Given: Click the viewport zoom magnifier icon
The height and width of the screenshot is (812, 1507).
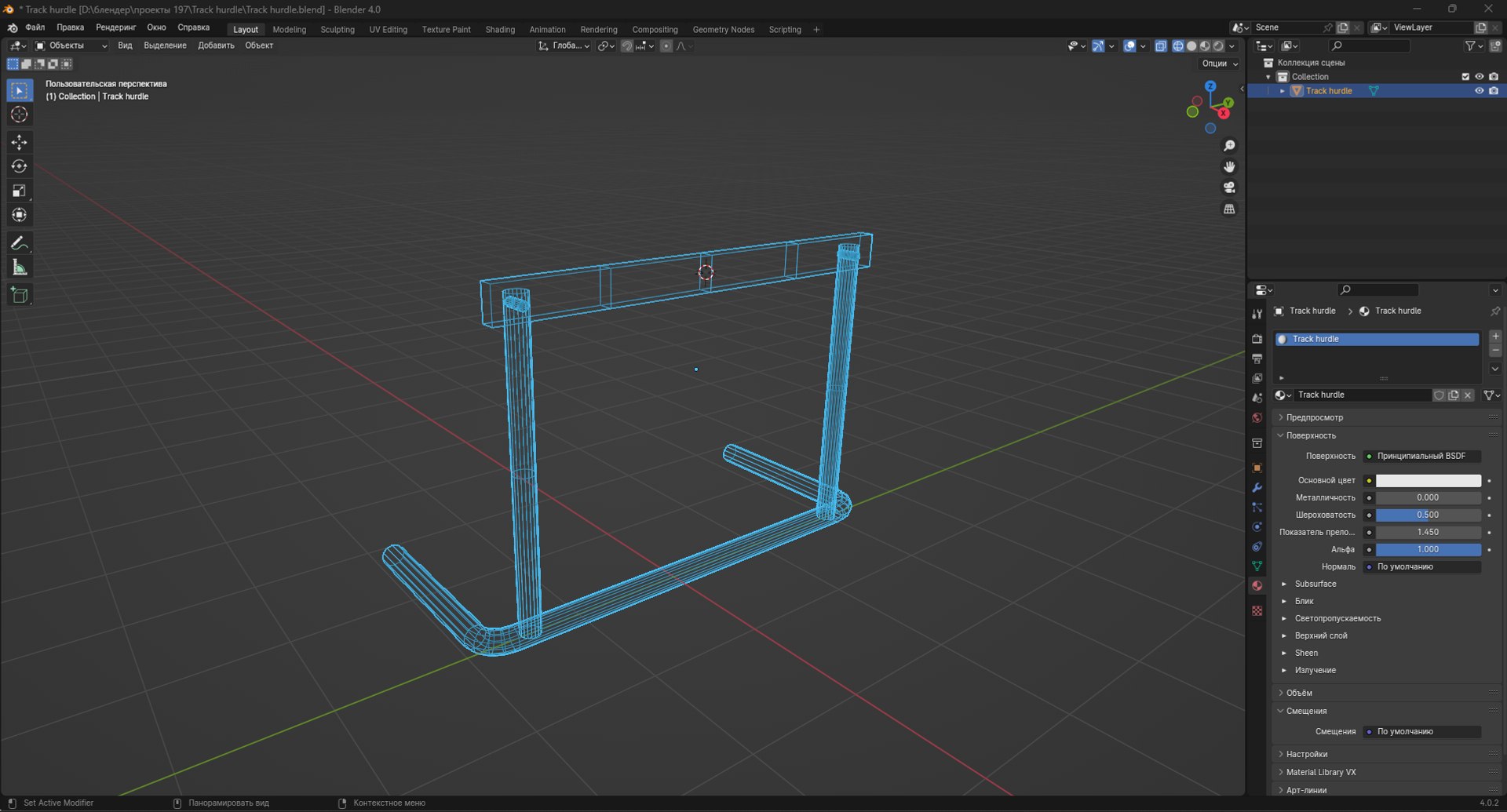Looking at the screenshot, I should point(1229,146).
